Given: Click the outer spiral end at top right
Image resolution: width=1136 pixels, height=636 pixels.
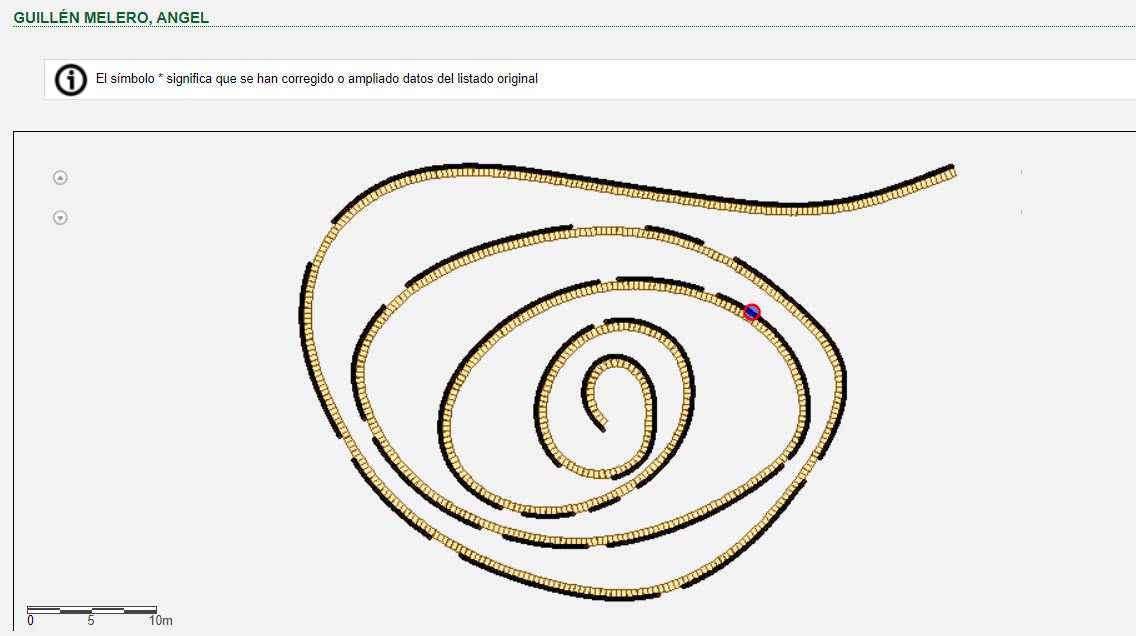Looking at the screenshot, I should point(950,171).
